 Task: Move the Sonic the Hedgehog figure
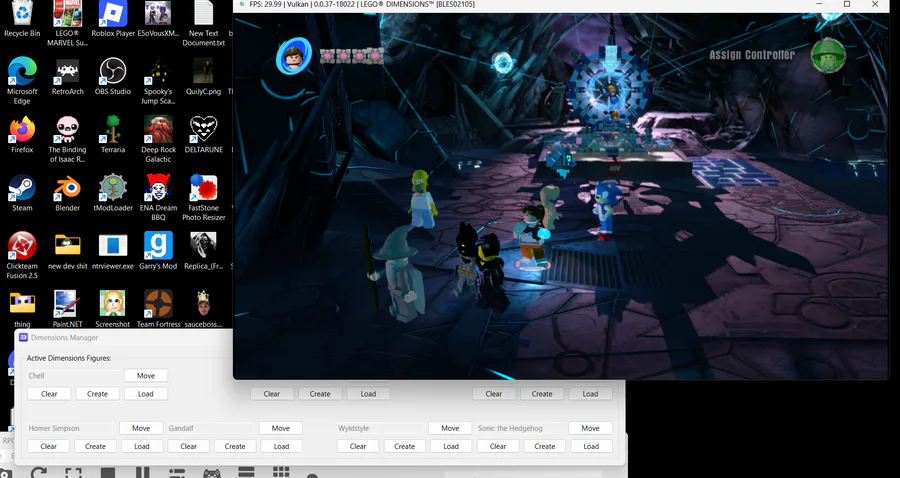590,428
